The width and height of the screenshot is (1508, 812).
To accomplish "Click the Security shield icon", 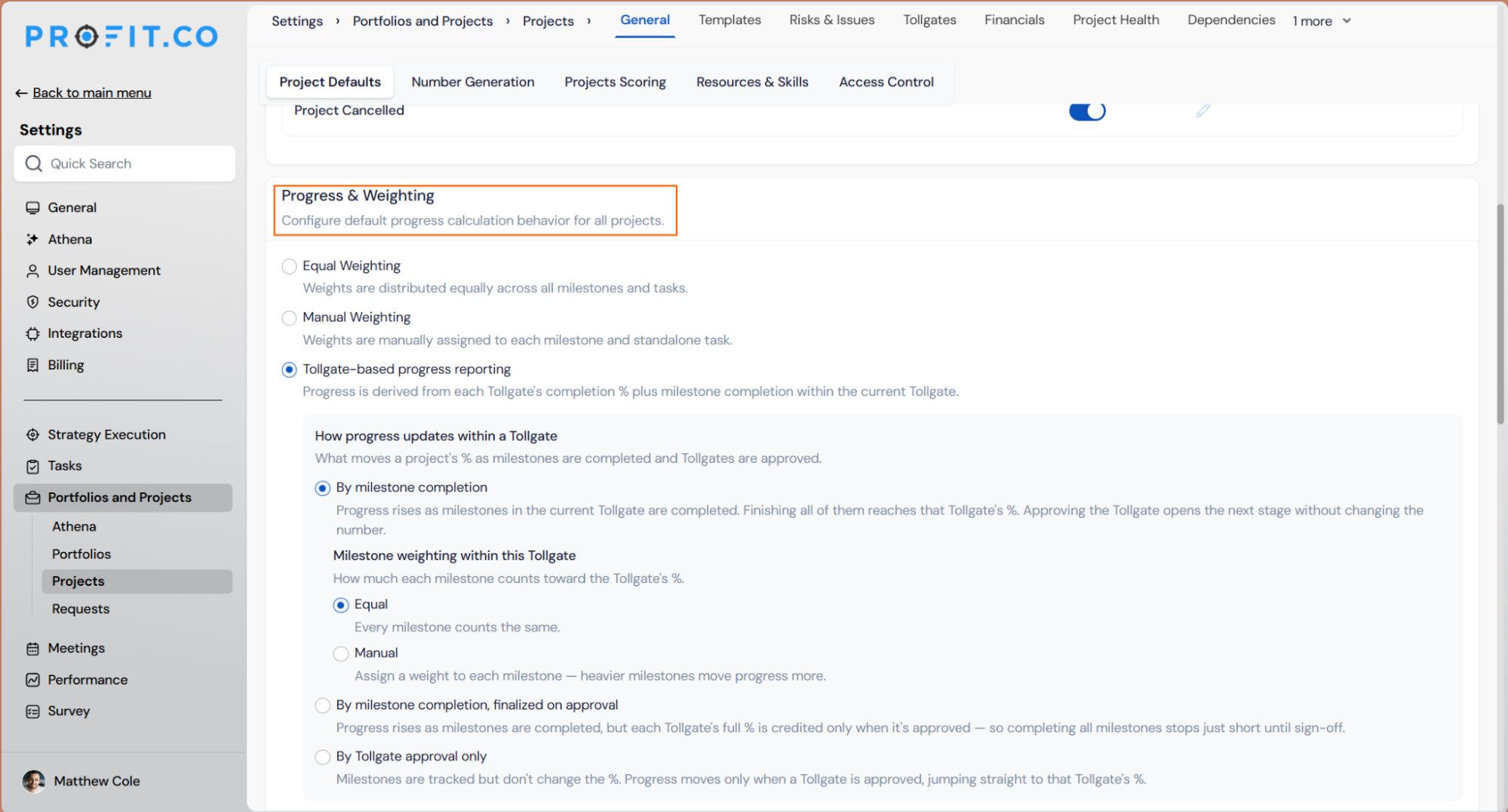I will coord(32,302).
